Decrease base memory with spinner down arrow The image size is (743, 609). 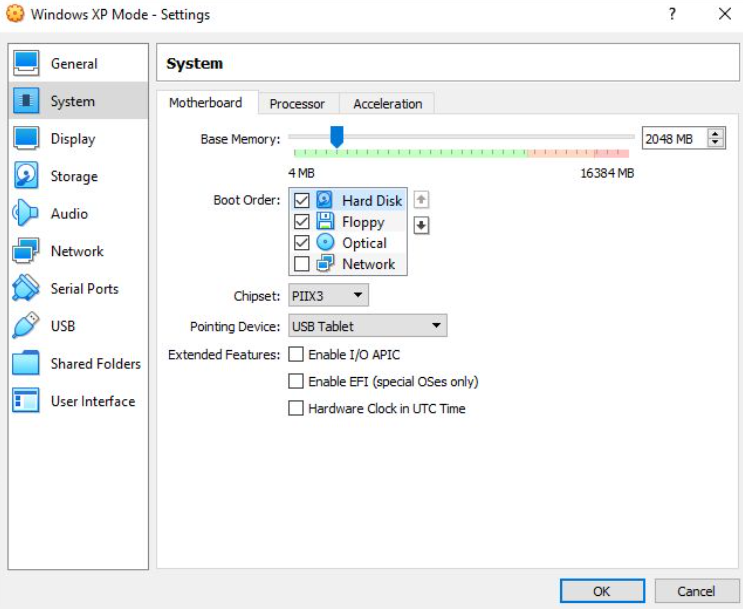coord(716,143)
